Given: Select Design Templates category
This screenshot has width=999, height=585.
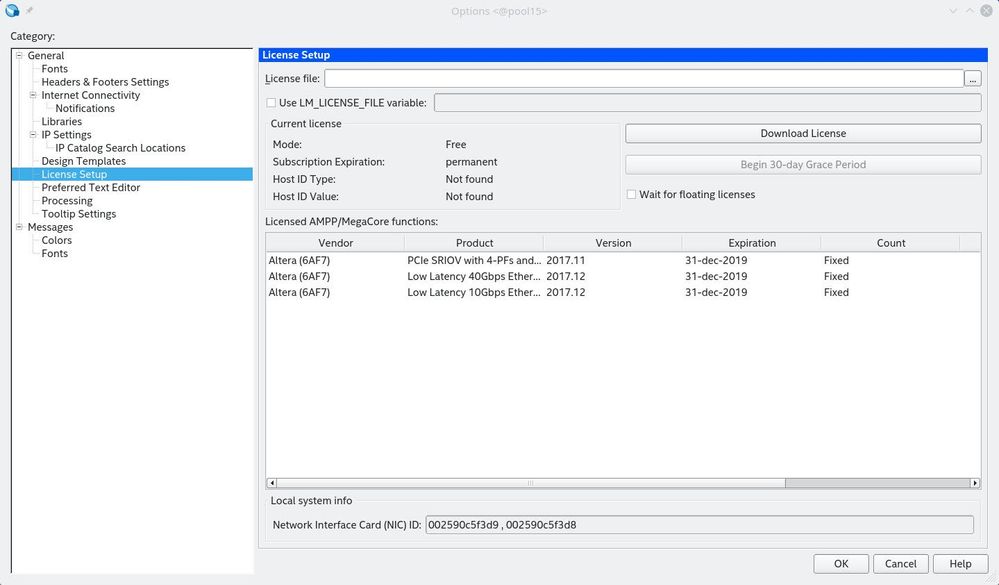Looking at the screenshot, I should click(x=84, y=161).
